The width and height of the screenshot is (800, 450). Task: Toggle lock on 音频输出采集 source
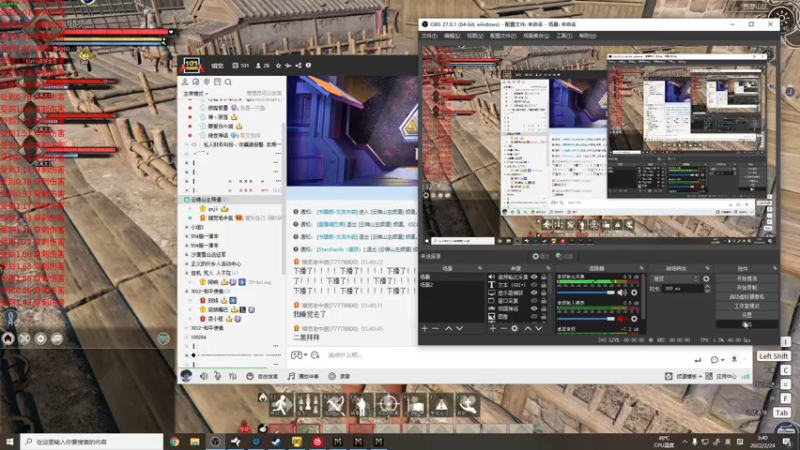point(543,277)
